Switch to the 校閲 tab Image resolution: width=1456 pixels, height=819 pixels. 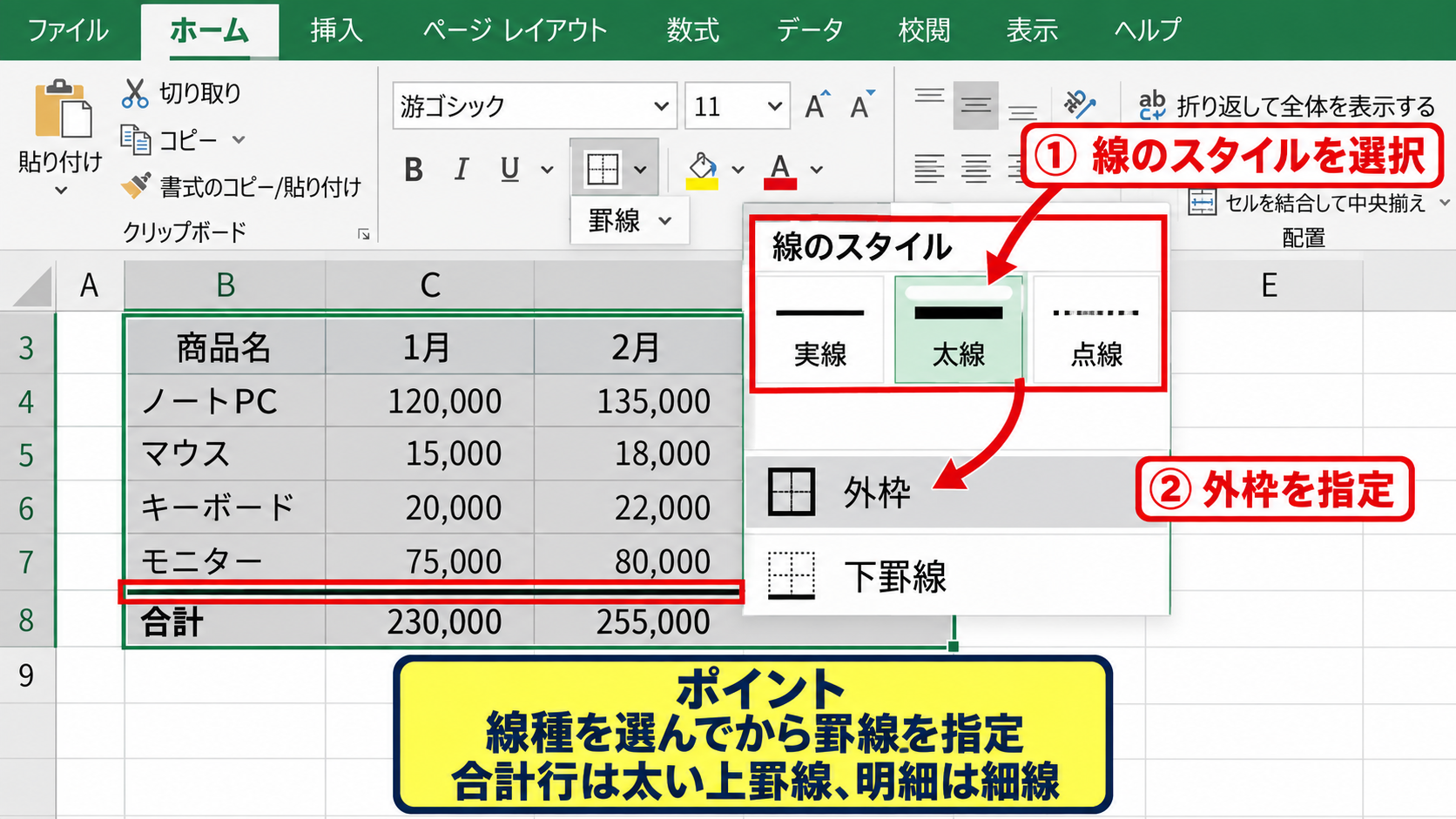(925, 30)
